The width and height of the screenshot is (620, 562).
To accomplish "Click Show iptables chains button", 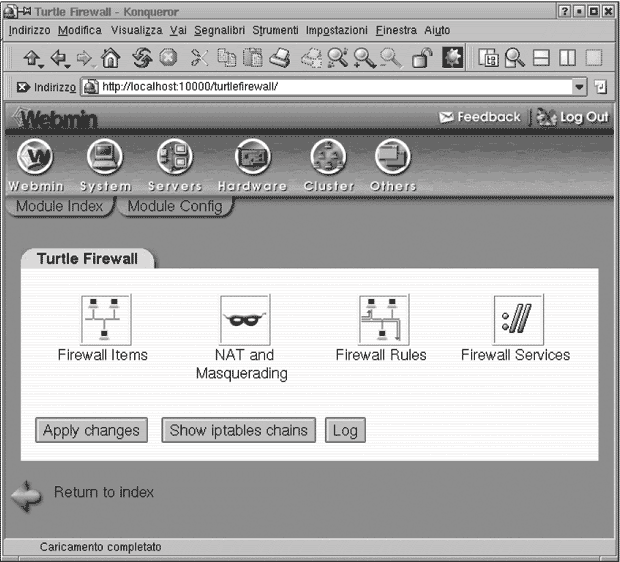I will [x=238, y=430].
